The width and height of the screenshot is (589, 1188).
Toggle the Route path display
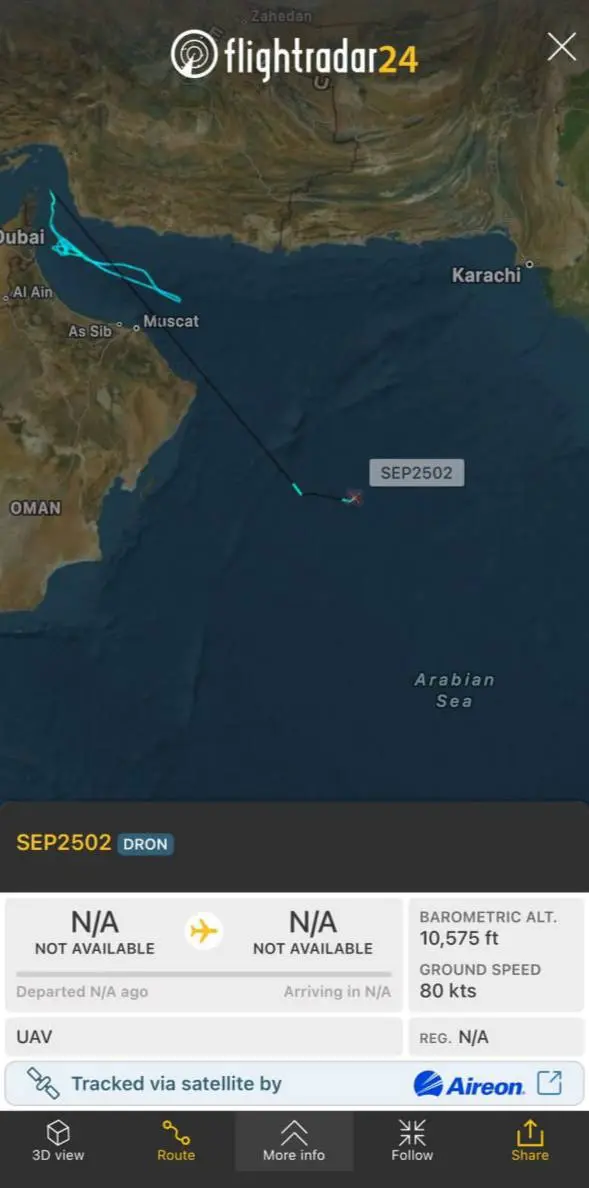[x=176, y=1141]
